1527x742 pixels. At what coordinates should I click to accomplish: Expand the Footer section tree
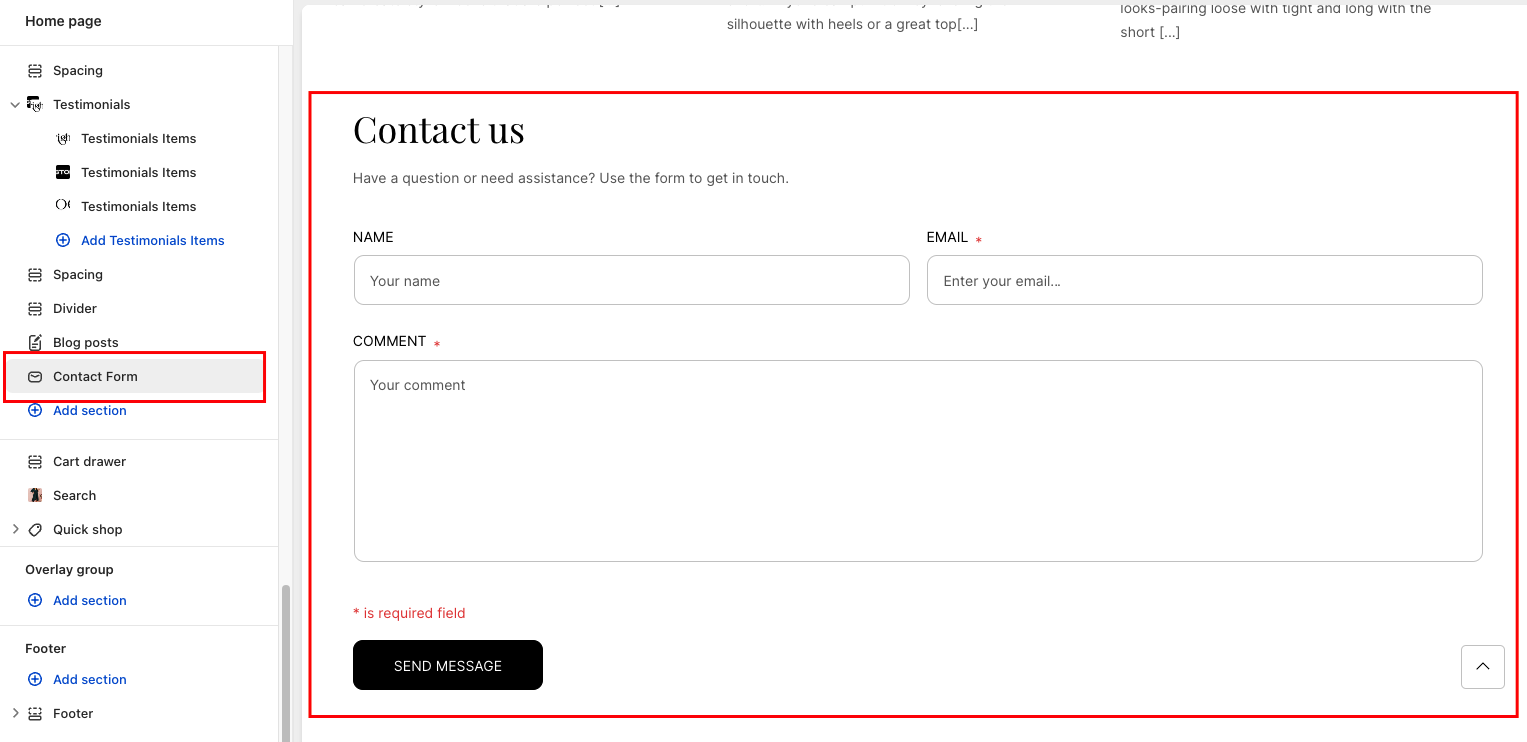click(x=15, y=714)
